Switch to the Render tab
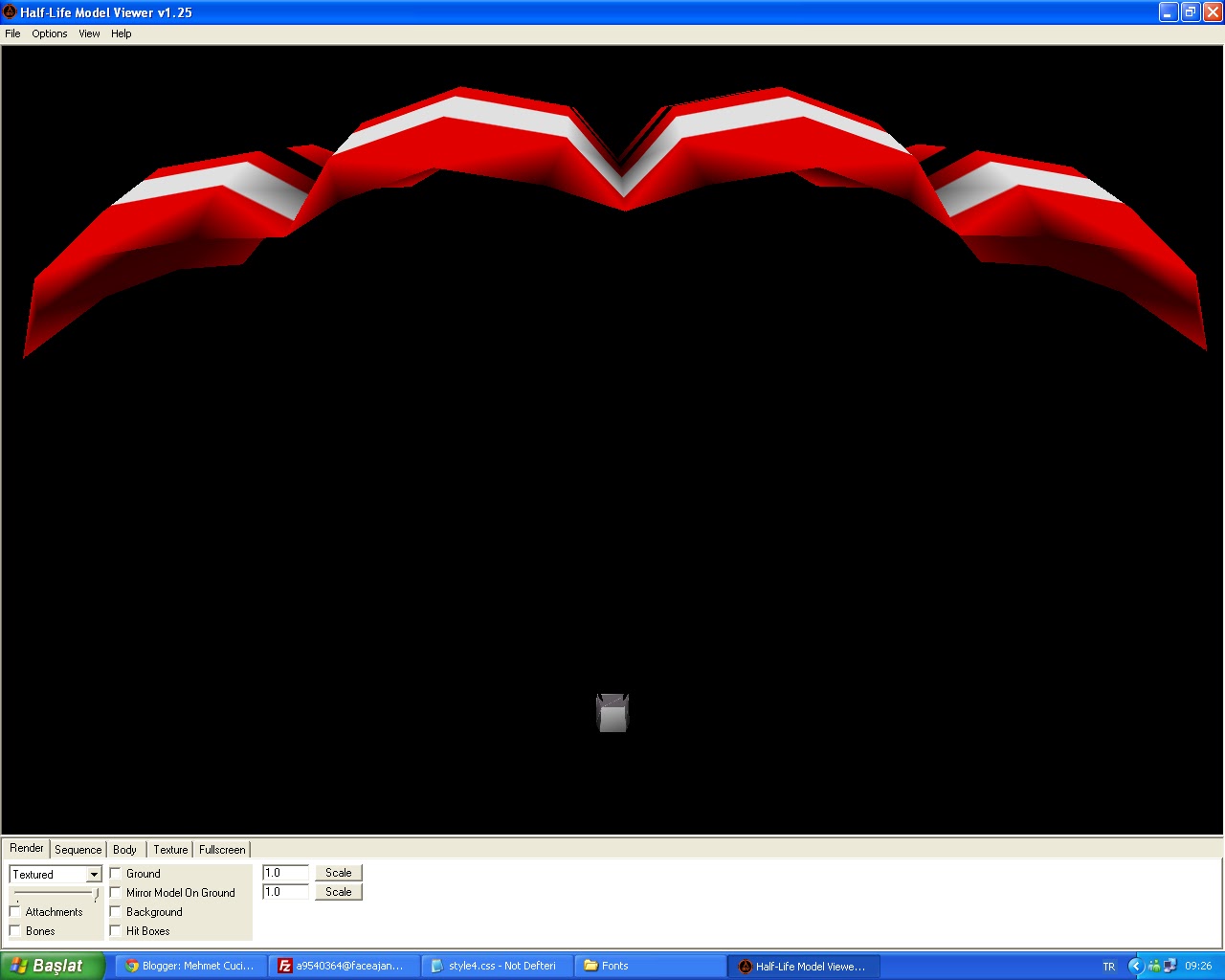Image resolution: width=1225 pixels, height=980 pixels. click(27, 848)
